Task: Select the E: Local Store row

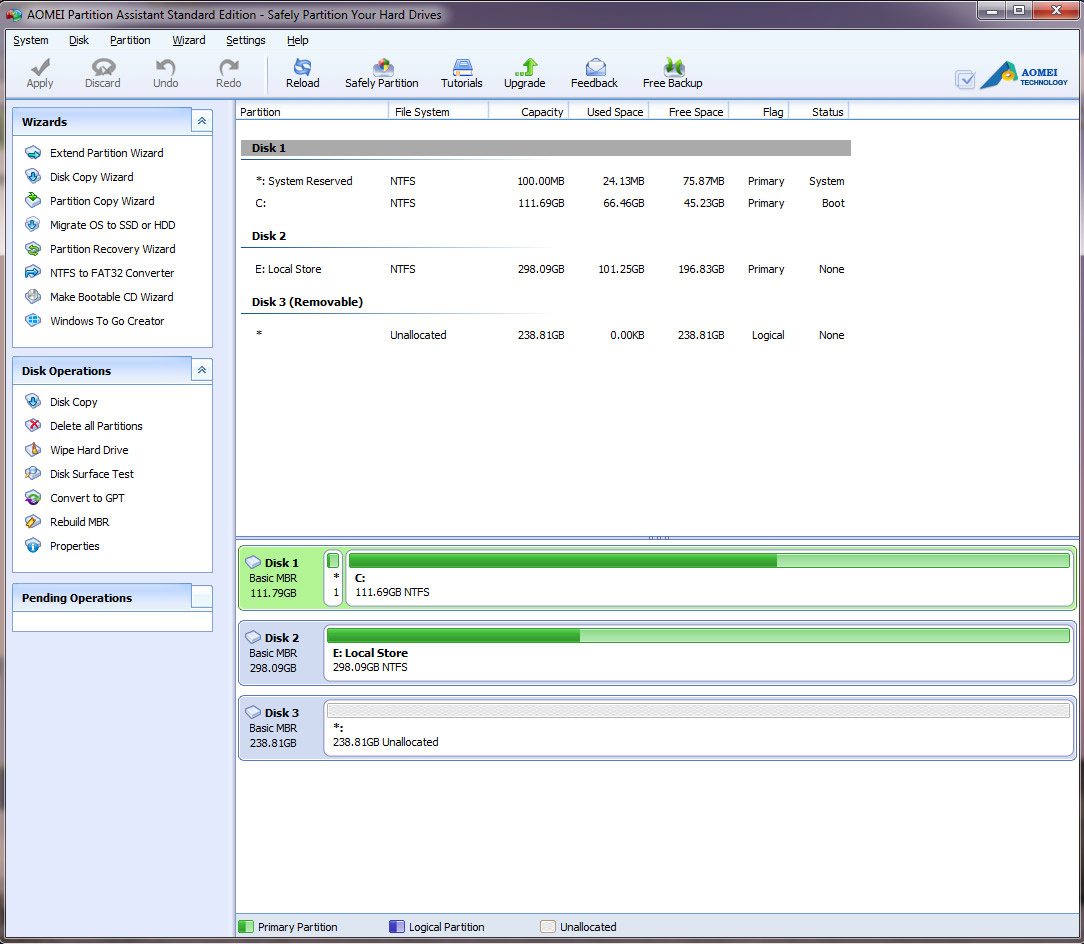Action: pos(545,269)
